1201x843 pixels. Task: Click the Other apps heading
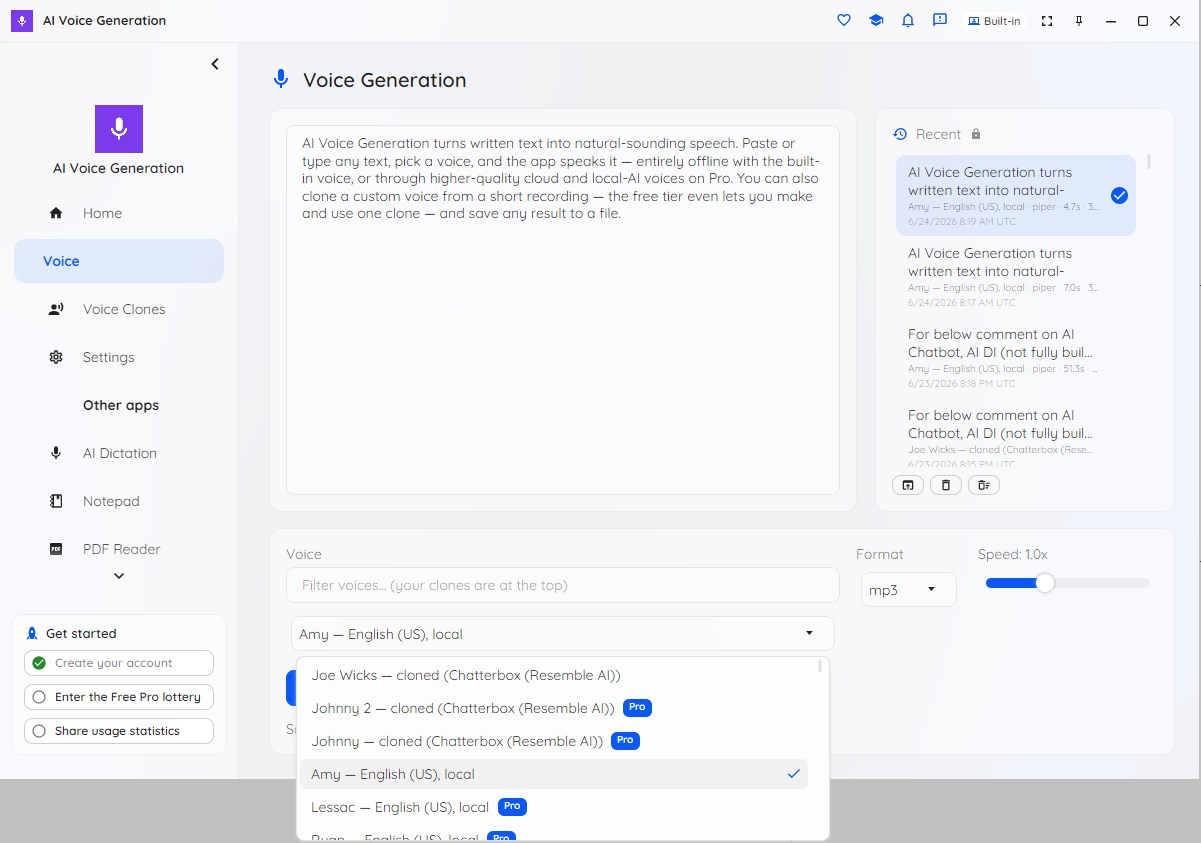121,405
